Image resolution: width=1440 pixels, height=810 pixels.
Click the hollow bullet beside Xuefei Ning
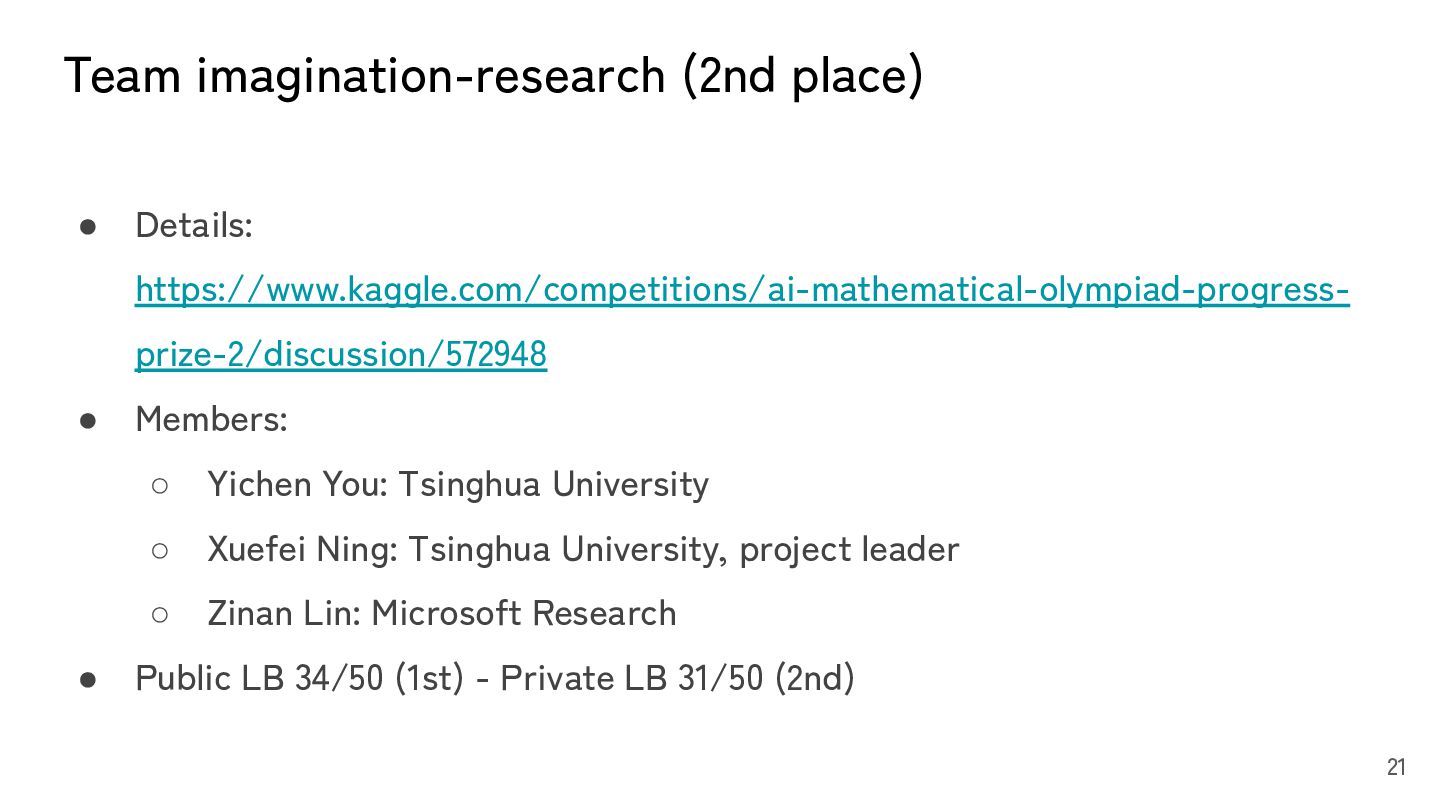[x=160, y=550]
